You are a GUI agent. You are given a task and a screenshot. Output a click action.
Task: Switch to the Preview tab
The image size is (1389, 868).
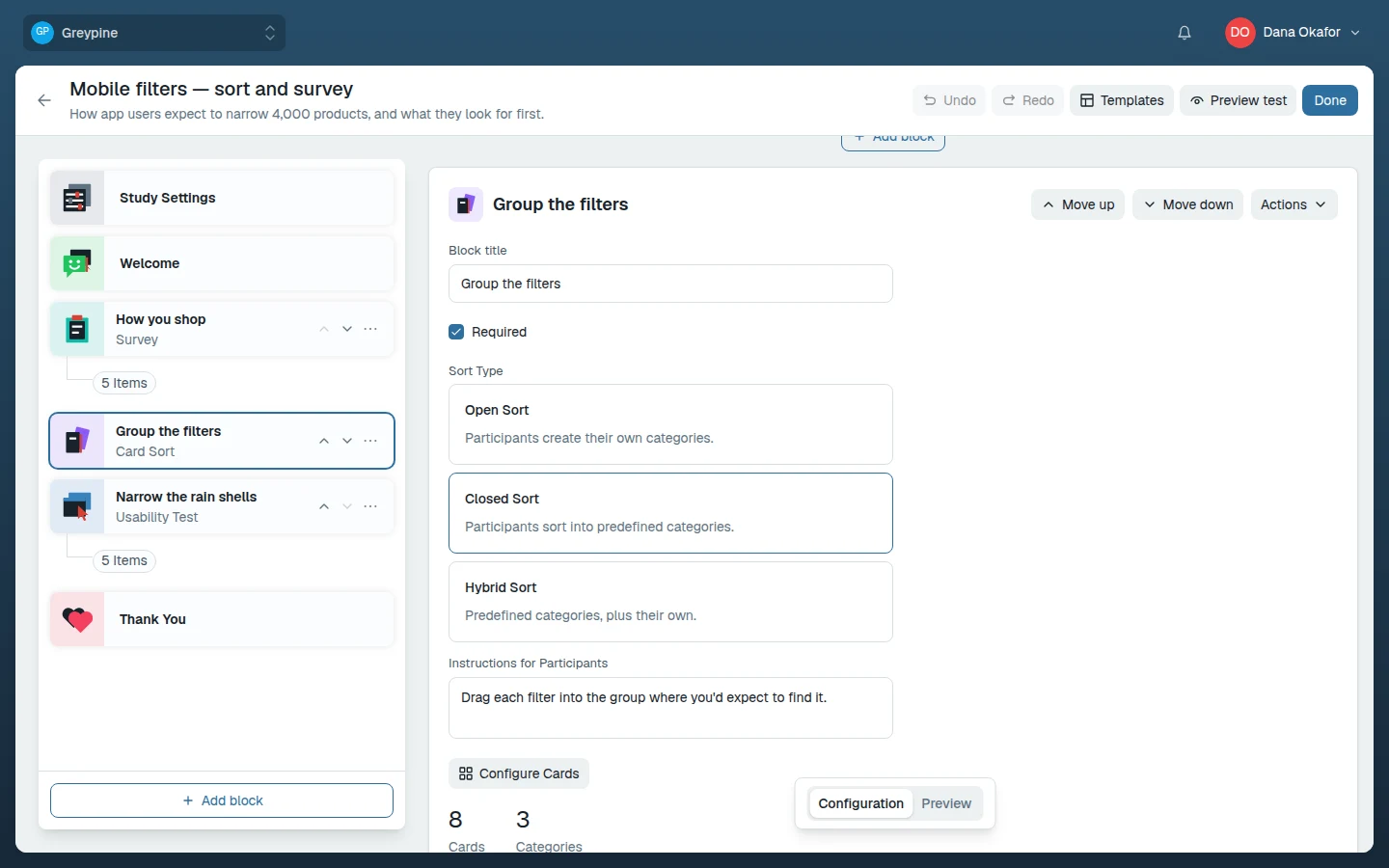(x=946, y=803)
